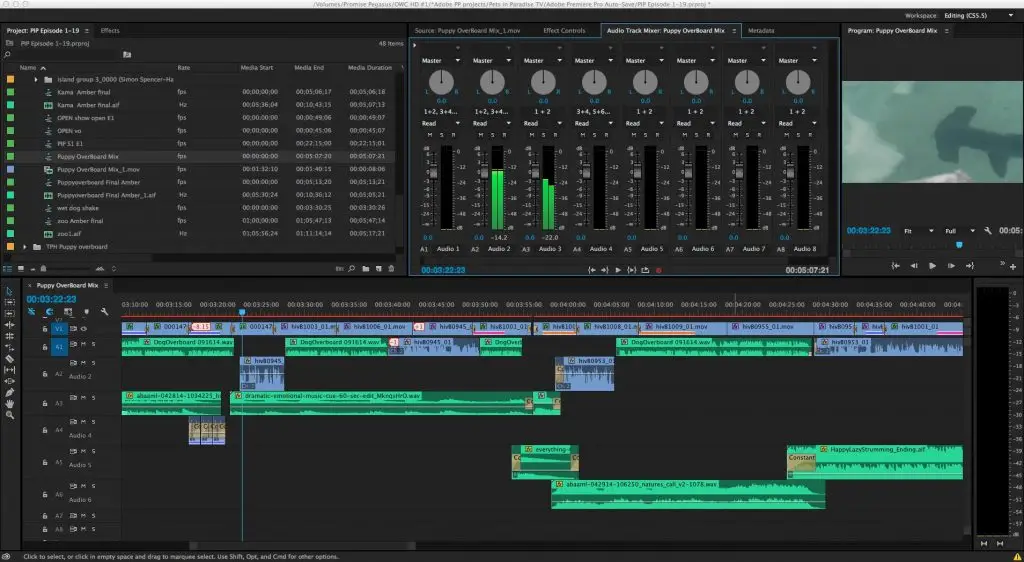Click the record button in Audio Track Mixer

pyautogui.click(x=658, y=270)
